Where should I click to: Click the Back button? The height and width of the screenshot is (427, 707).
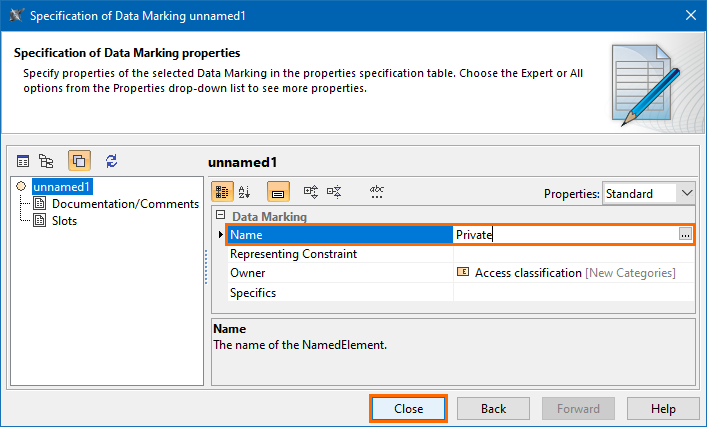tap(493, 409)
